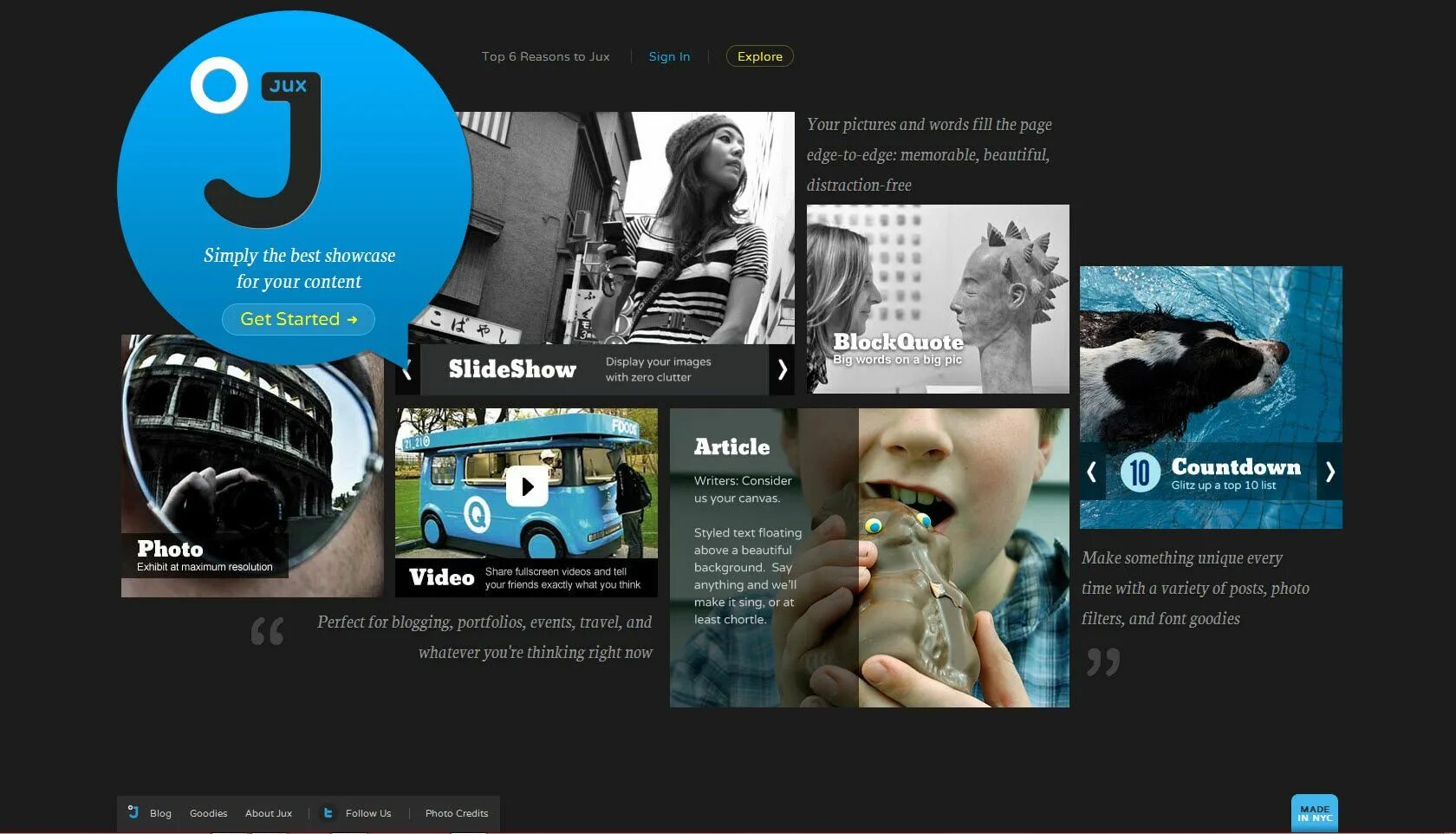Open the Photo colosseum thumbnail
This screenshot has width=1456, height=834.
pyautogui.click(x=252, y=466)
